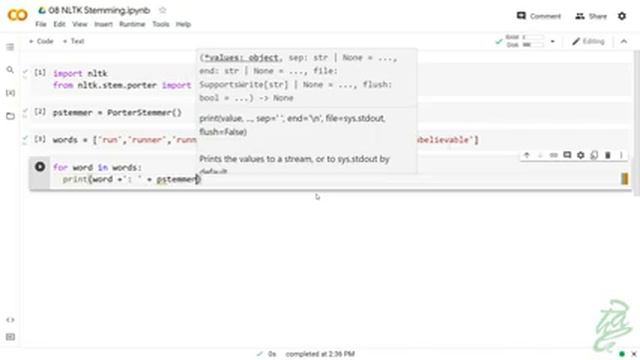Open notebook settings gear in header

[622, 16]
